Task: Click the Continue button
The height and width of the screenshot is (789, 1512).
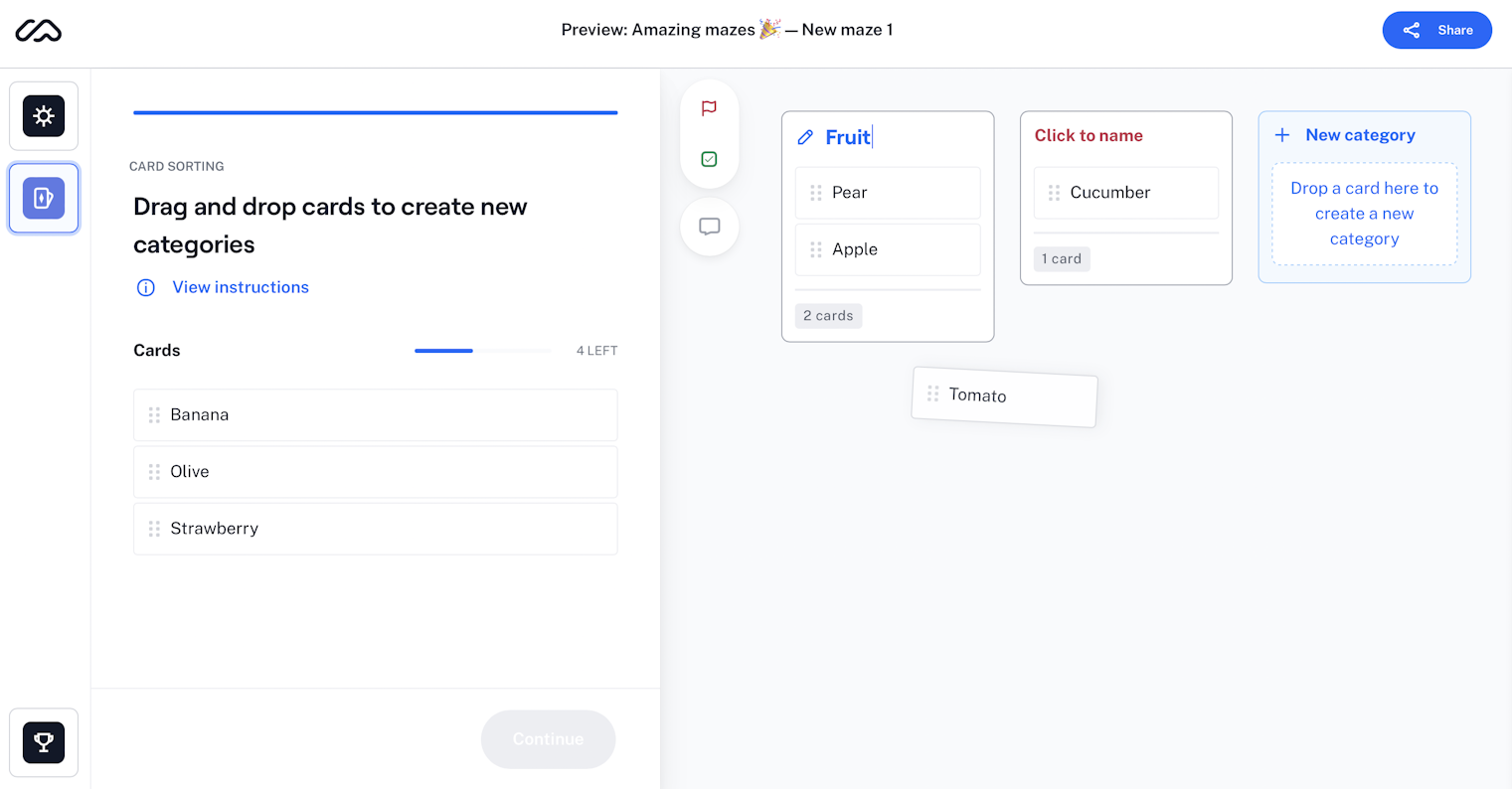Action: [x=548, y=739]
